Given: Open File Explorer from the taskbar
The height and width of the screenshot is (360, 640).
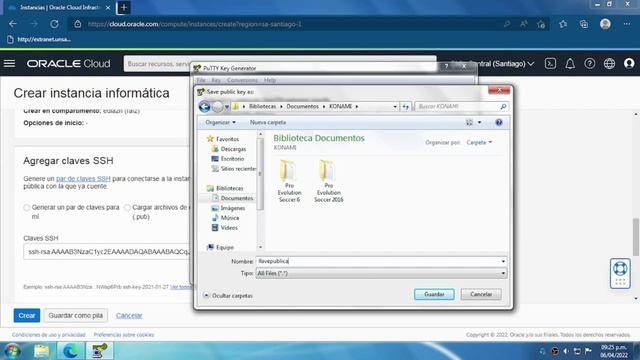Looking at the screenshot, I should pyautogui.click(x=42, y=351).
